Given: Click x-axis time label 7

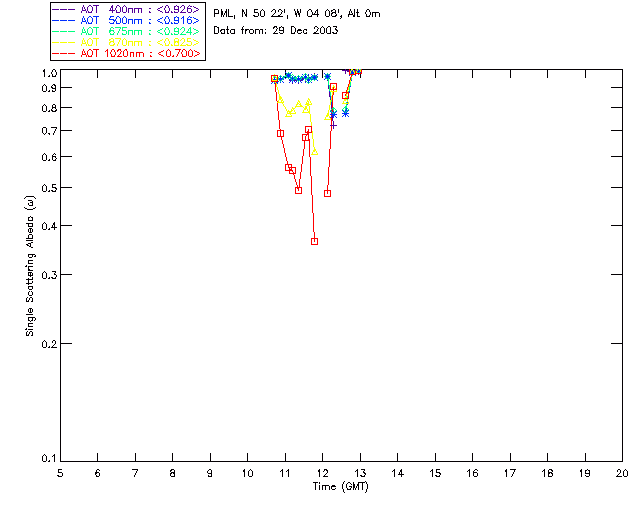Looking at the screenshot, I should (x=135, y=473).
